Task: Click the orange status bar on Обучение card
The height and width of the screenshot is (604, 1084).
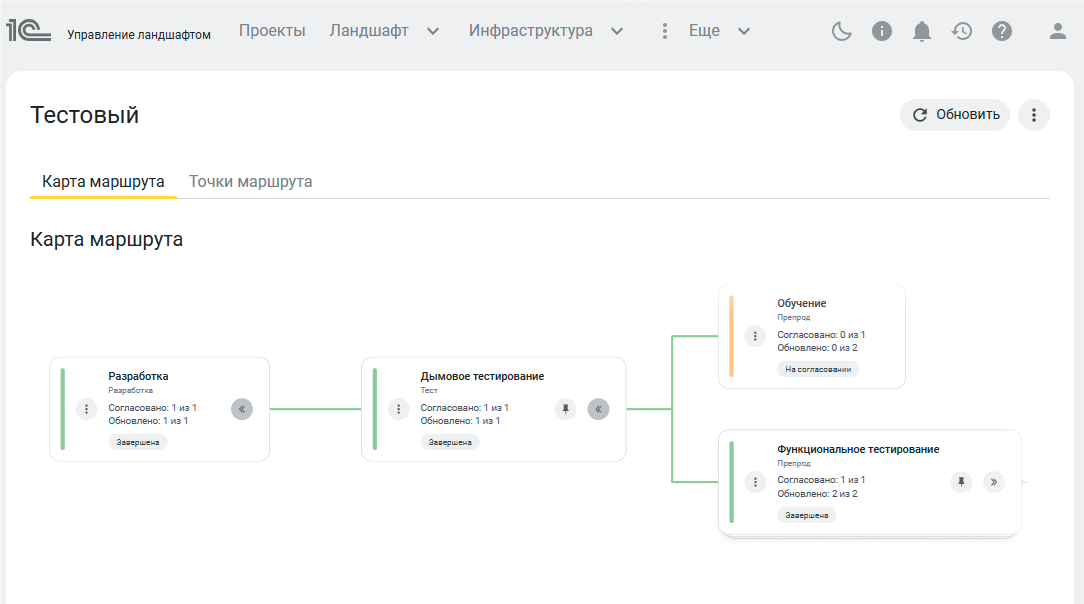Action: pos(731,336)
